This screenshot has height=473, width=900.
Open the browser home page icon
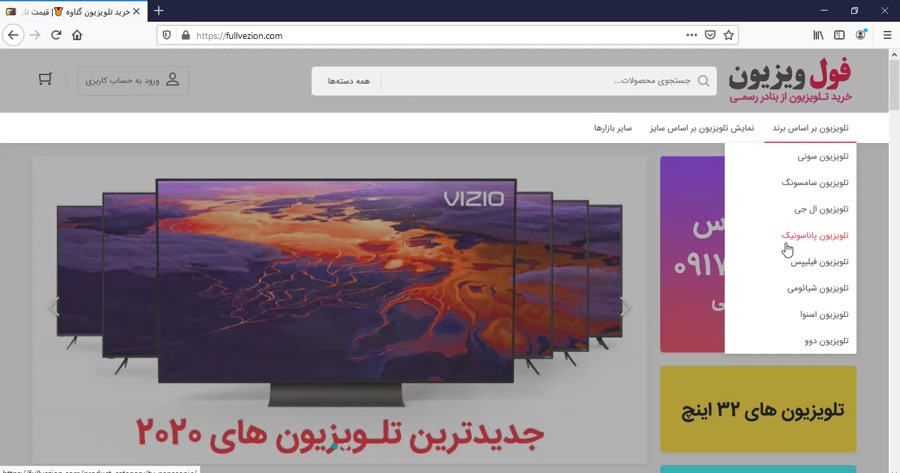[x=77, y=35]
